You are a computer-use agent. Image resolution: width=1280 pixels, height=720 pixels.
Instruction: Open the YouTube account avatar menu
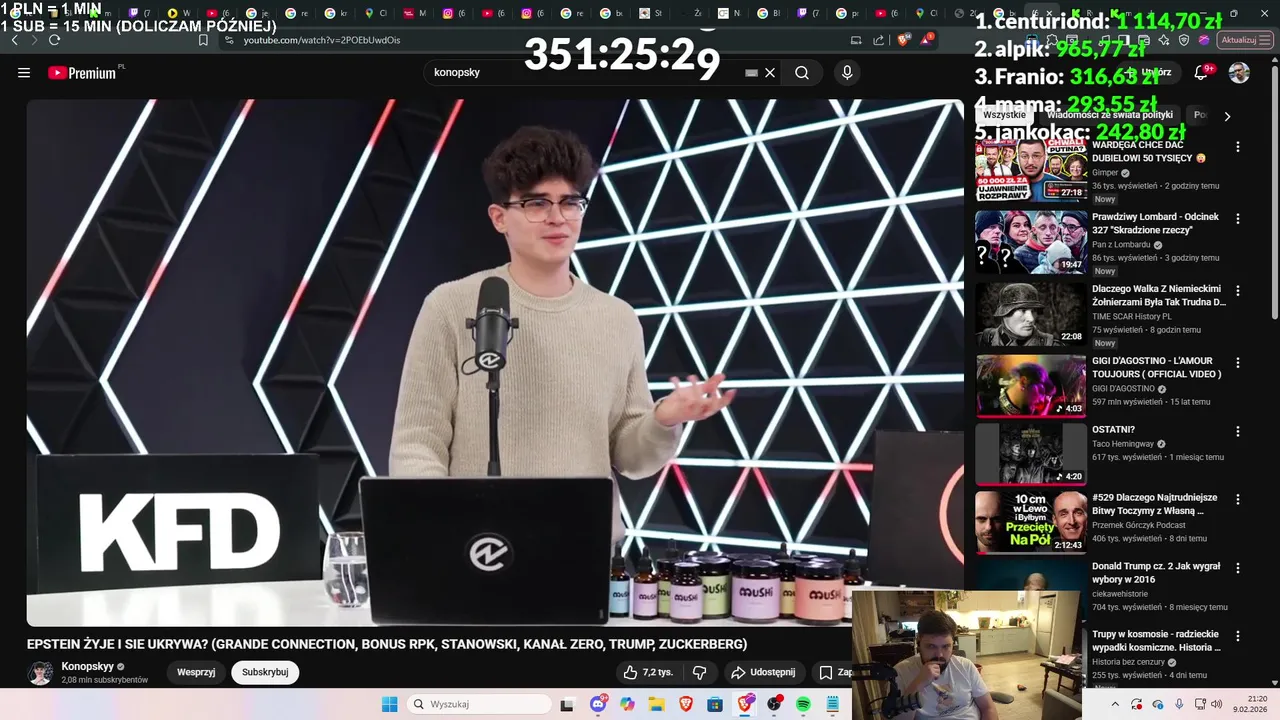1239,73
